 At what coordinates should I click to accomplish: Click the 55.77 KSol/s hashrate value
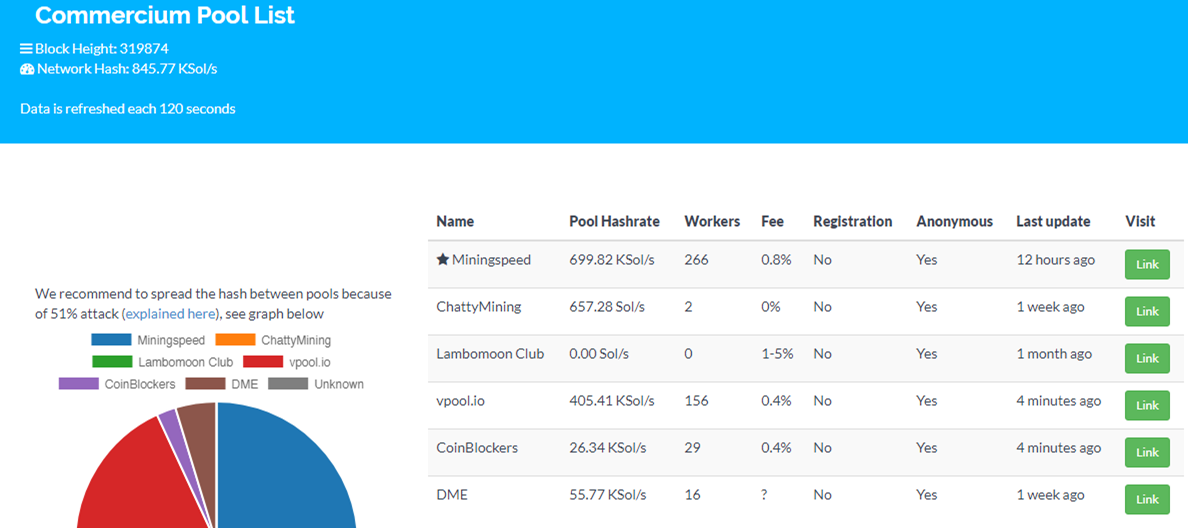(x=608, y=495)
